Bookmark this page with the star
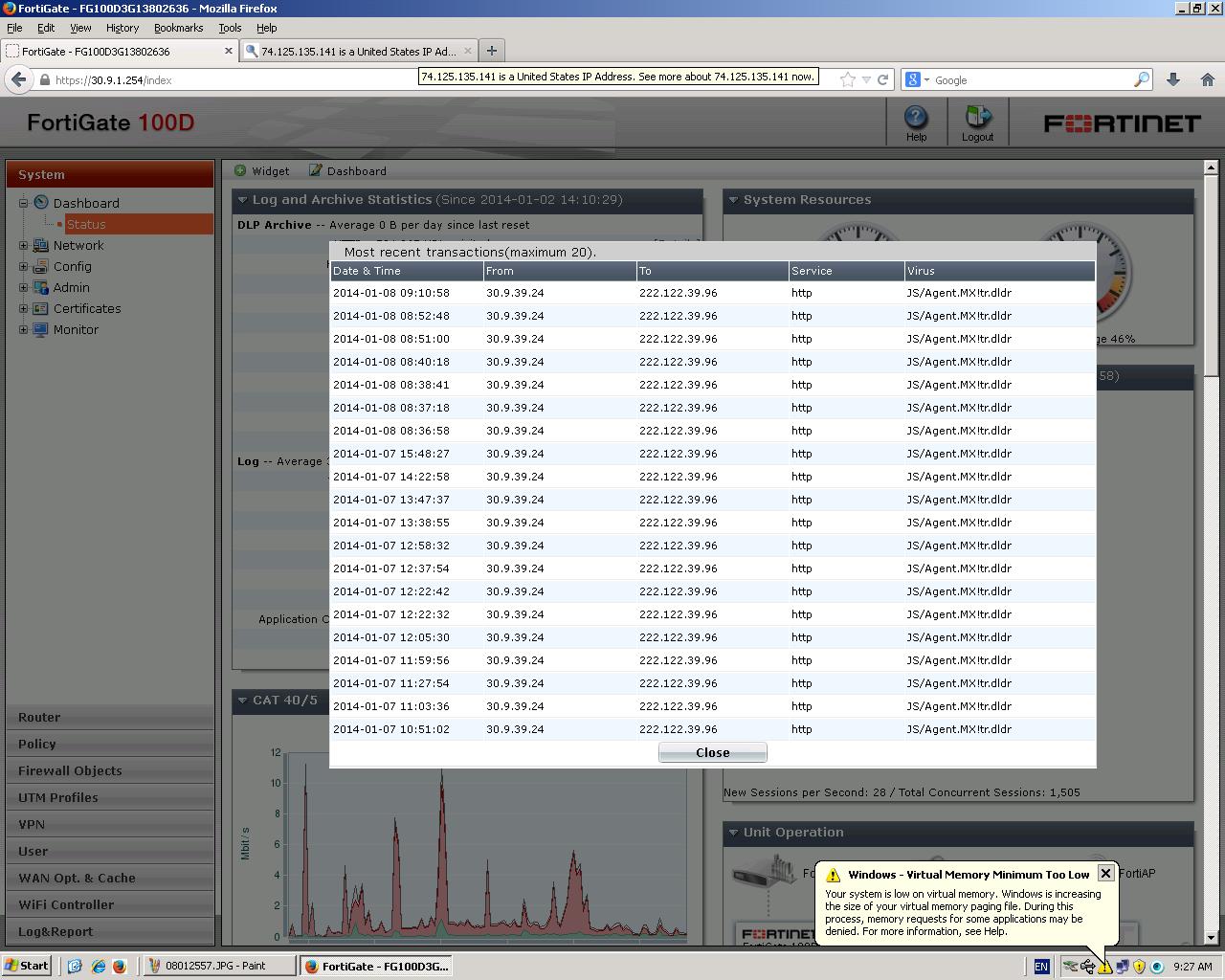This screenshot has width=1225, height=980. click(847, 79)
